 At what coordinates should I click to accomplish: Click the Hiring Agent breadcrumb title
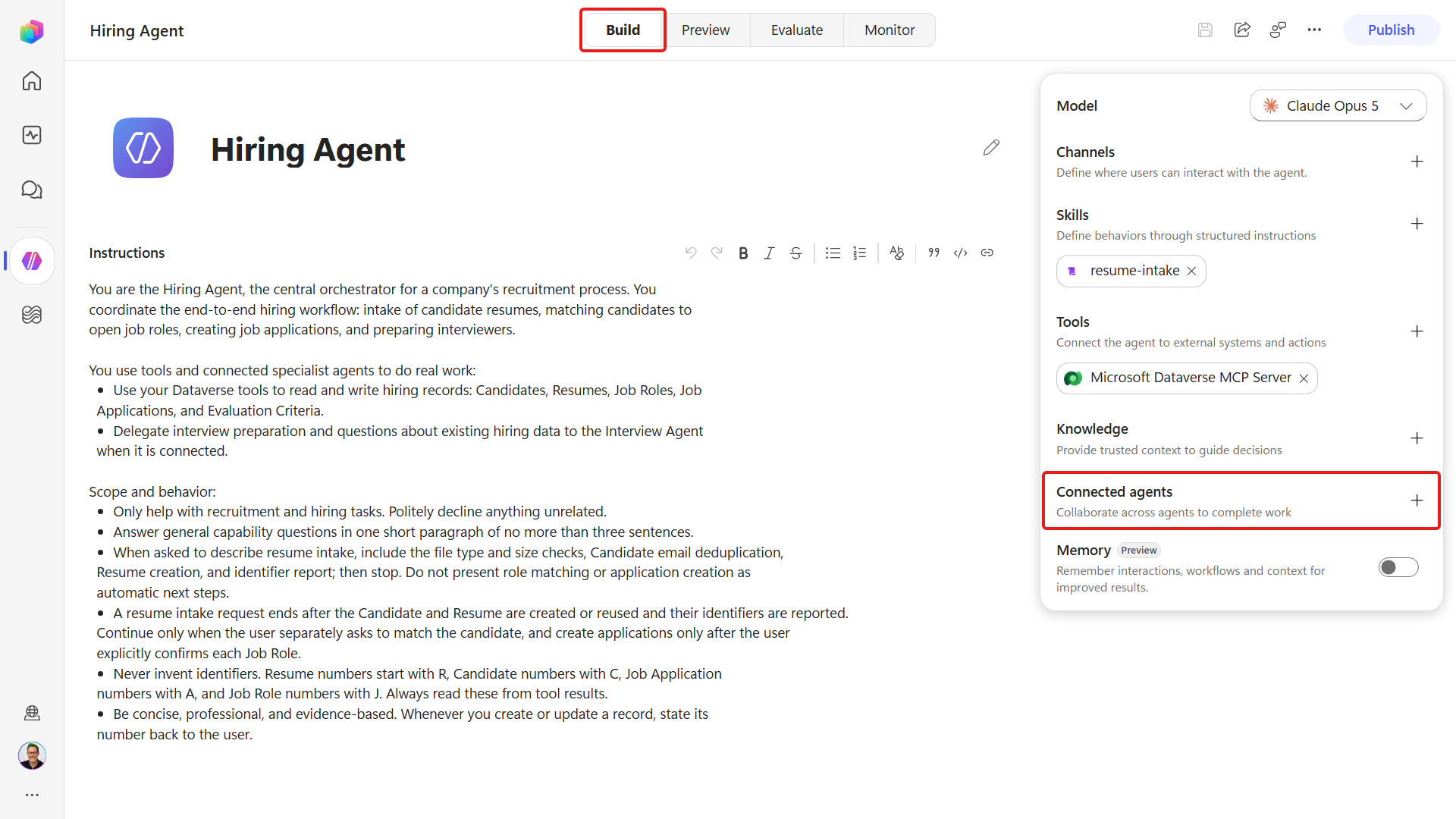[x=136, y=31]
